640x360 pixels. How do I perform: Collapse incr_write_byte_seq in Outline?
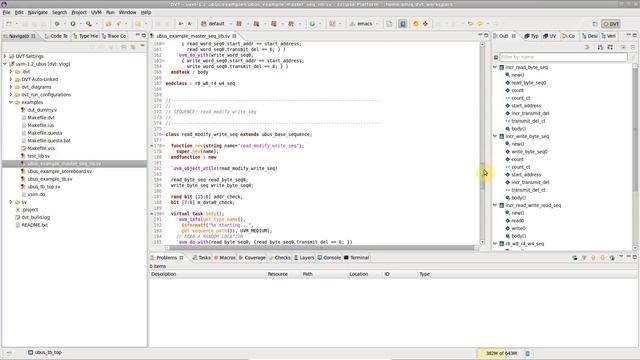pos(495,136)
